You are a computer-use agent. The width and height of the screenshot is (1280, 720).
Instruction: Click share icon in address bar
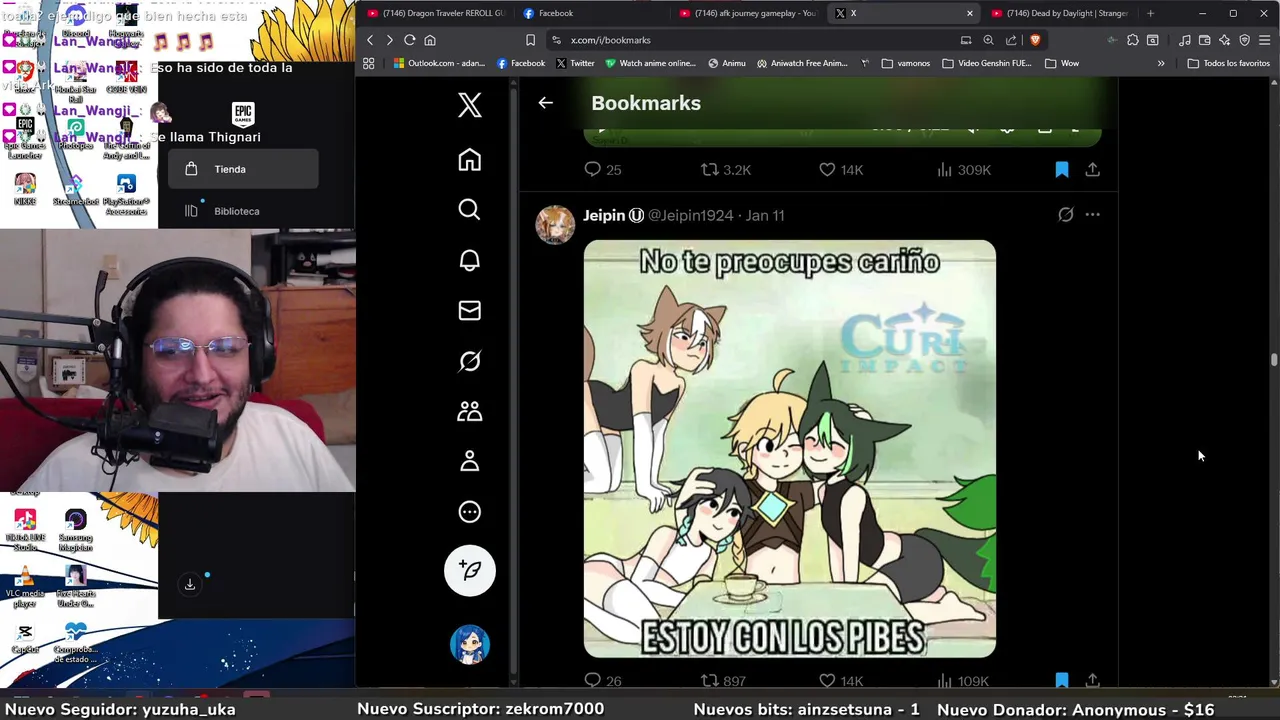point(1011,40)
